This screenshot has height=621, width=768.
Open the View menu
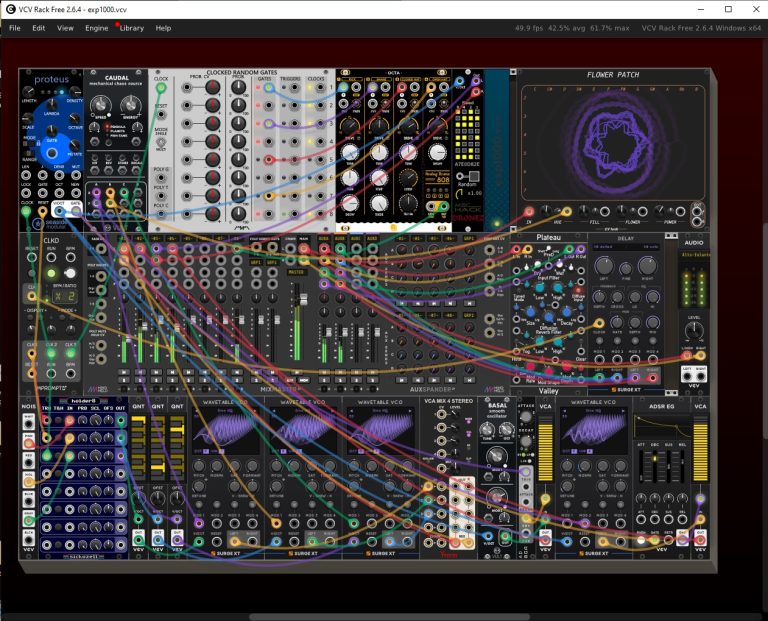(65, 28)
